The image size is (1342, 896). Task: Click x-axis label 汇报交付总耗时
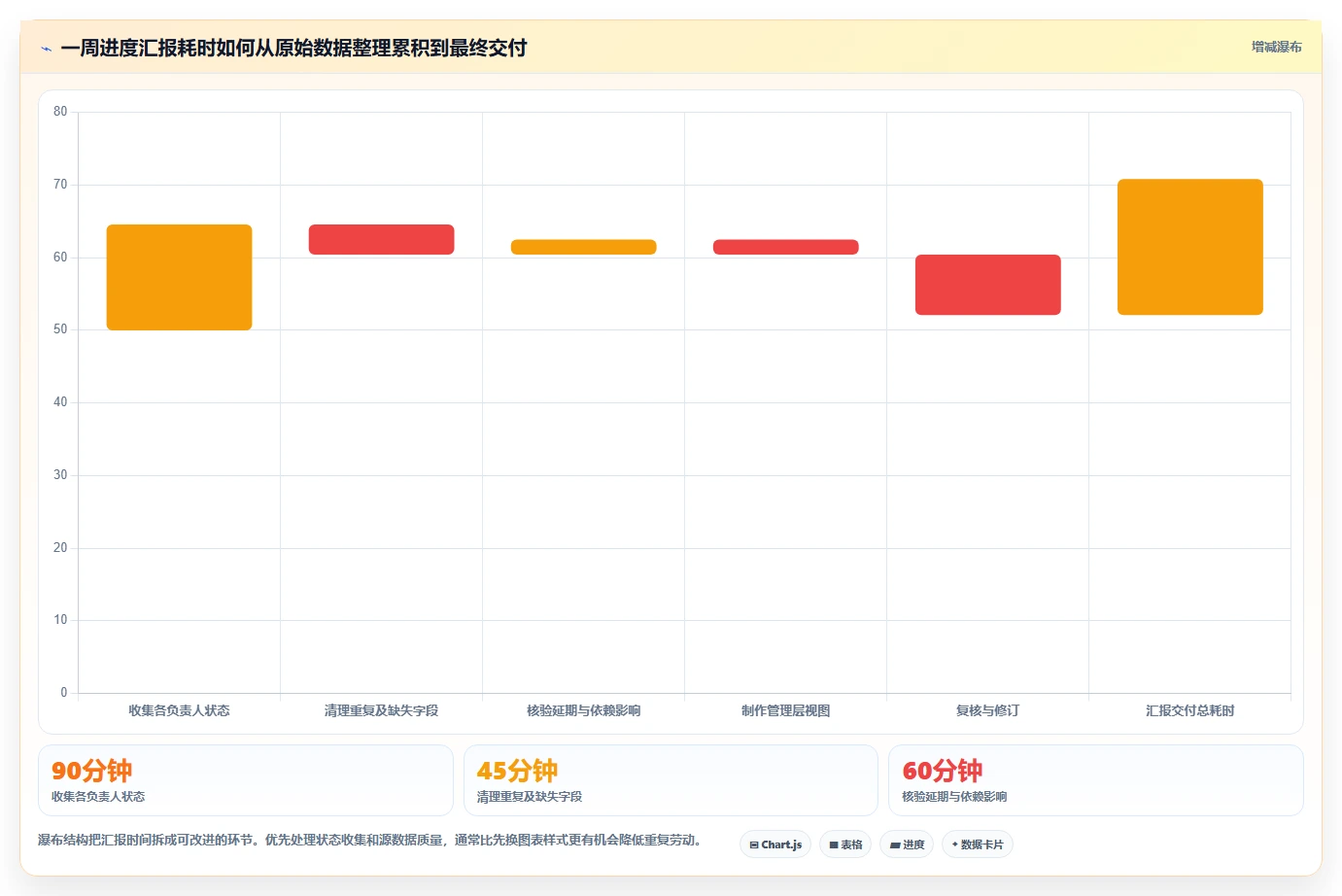tap(1189, 710)
